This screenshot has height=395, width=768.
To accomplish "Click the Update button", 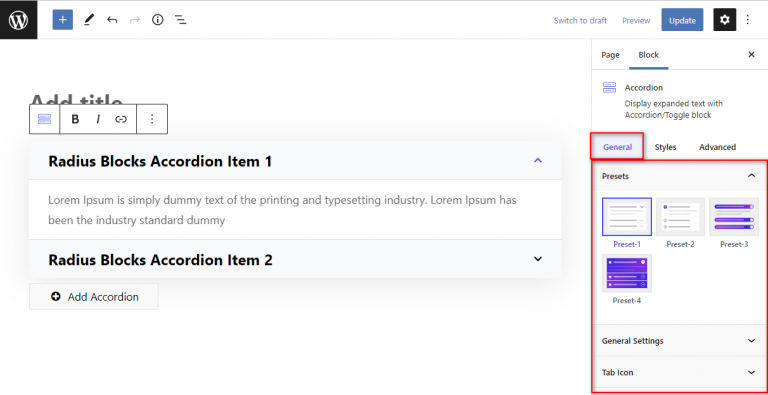I will pos(682,20).
